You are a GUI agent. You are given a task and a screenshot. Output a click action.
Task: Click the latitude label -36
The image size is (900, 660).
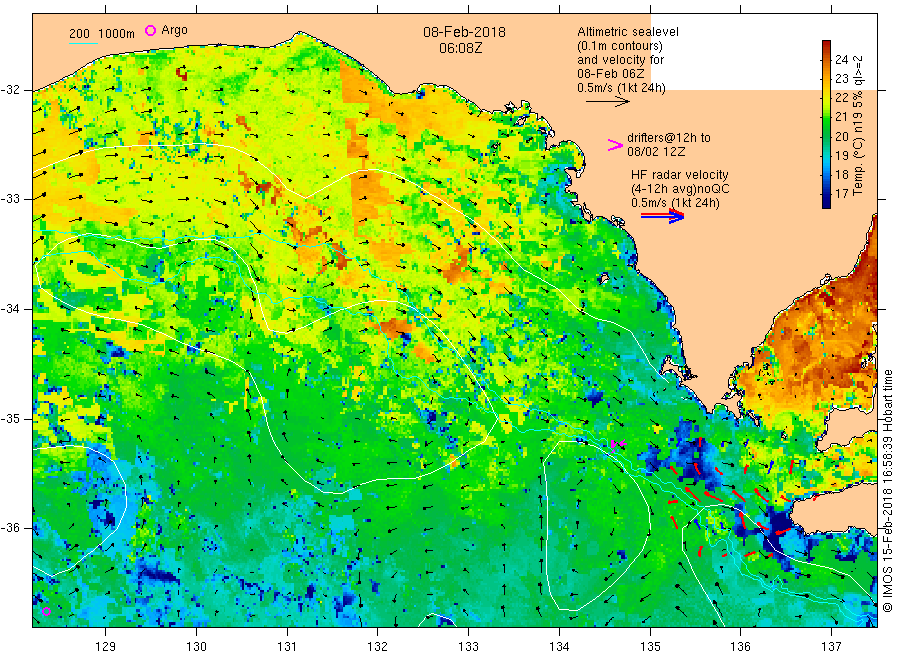pyautogui.click(x=10, y=528)
